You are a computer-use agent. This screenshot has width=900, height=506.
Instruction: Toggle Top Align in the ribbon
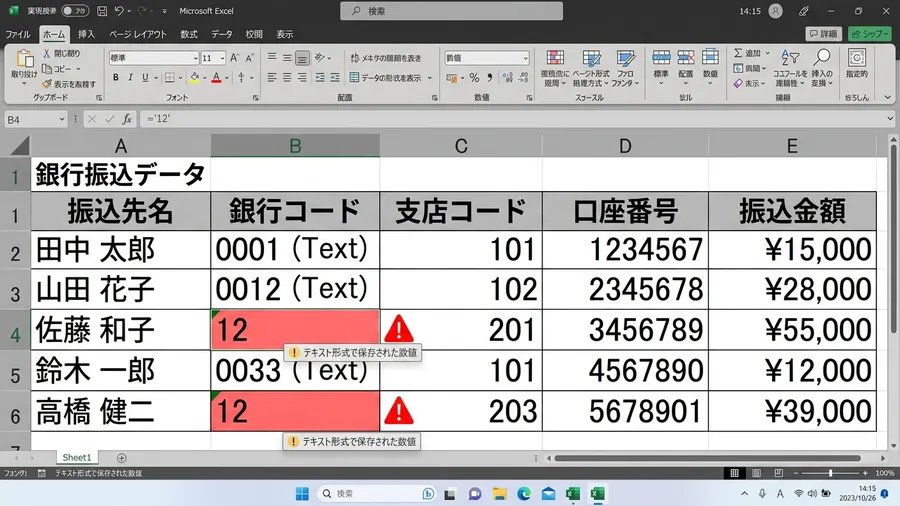(x=272, y=57)
